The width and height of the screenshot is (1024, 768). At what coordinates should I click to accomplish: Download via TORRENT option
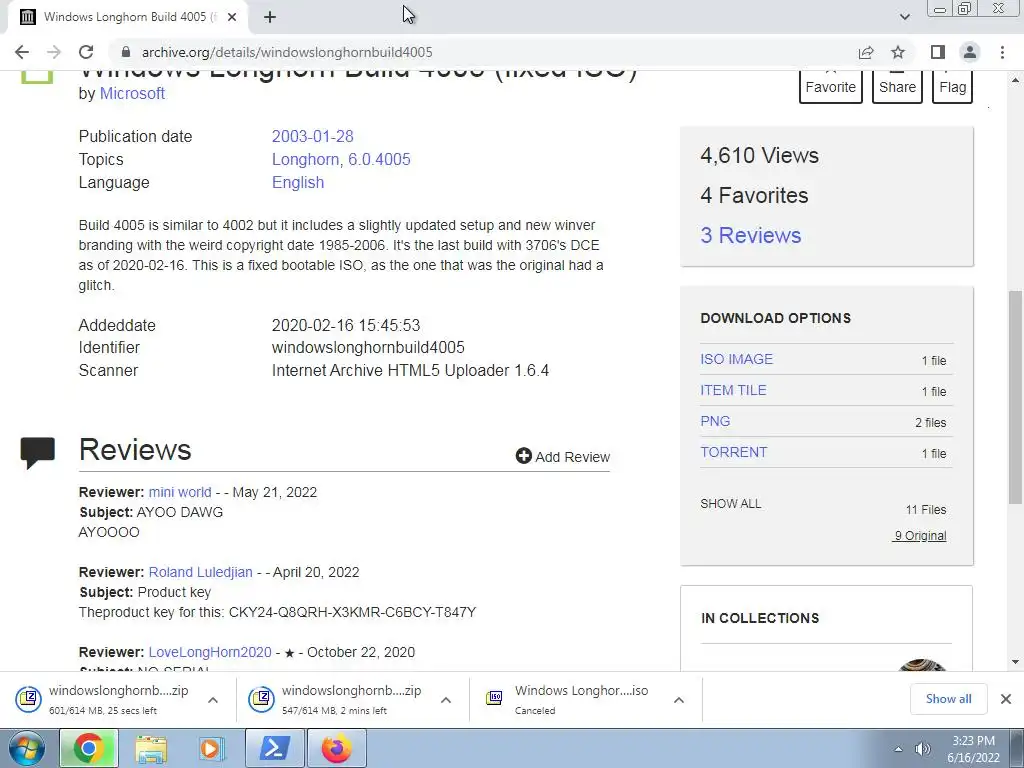733,452
